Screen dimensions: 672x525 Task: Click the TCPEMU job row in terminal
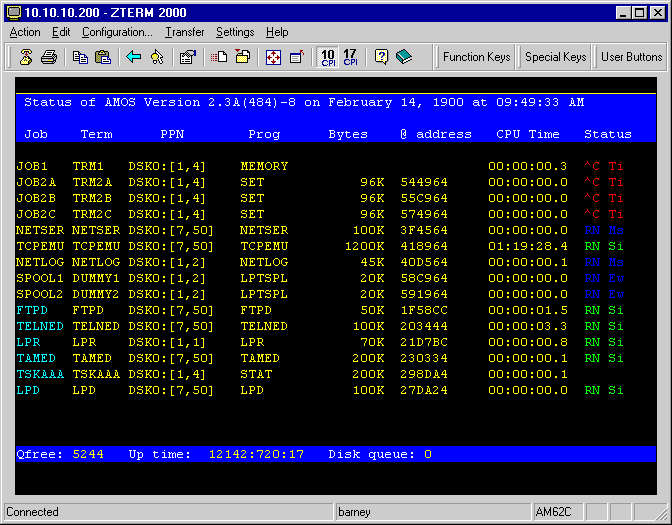pyautogui.click(x=320, y=246)
